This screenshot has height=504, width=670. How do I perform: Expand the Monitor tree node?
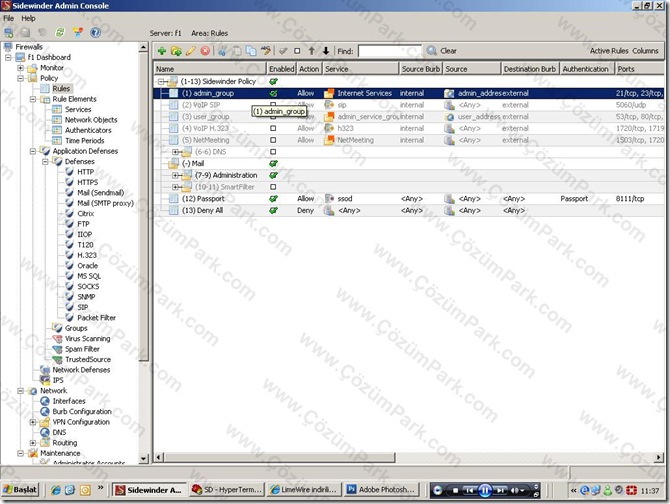click(21, 67)
